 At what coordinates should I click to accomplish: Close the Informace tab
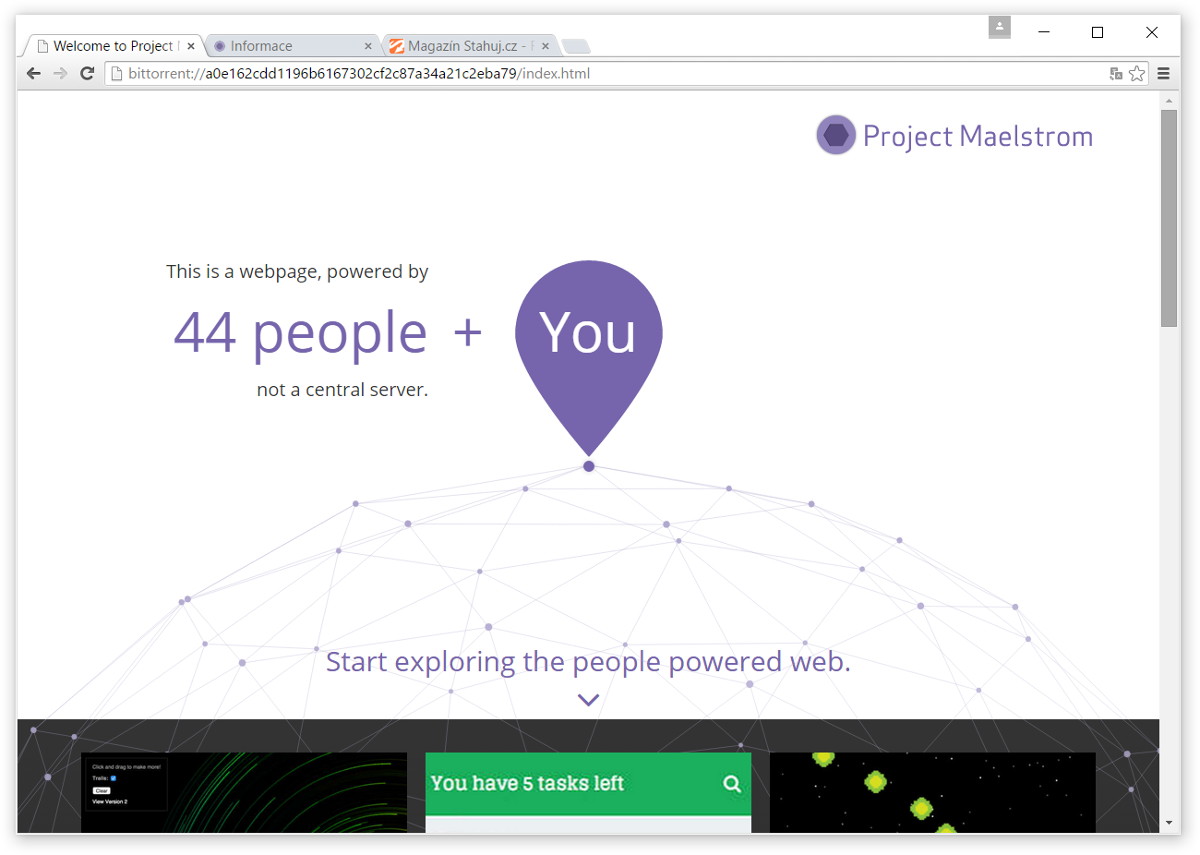[x=368, y=46]
